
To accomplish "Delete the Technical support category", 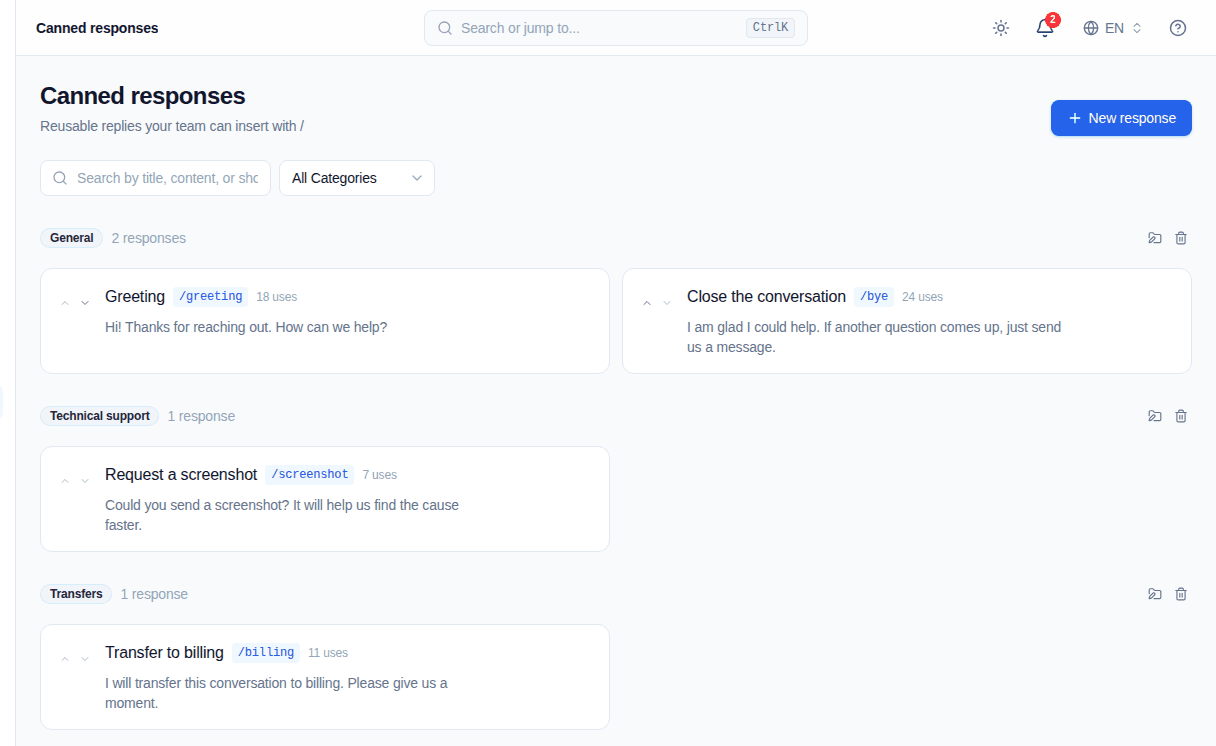I will click(x=1181, y=416).
